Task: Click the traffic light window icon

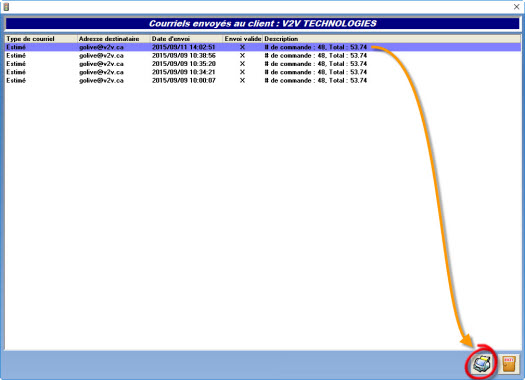Action: point(6,6)
